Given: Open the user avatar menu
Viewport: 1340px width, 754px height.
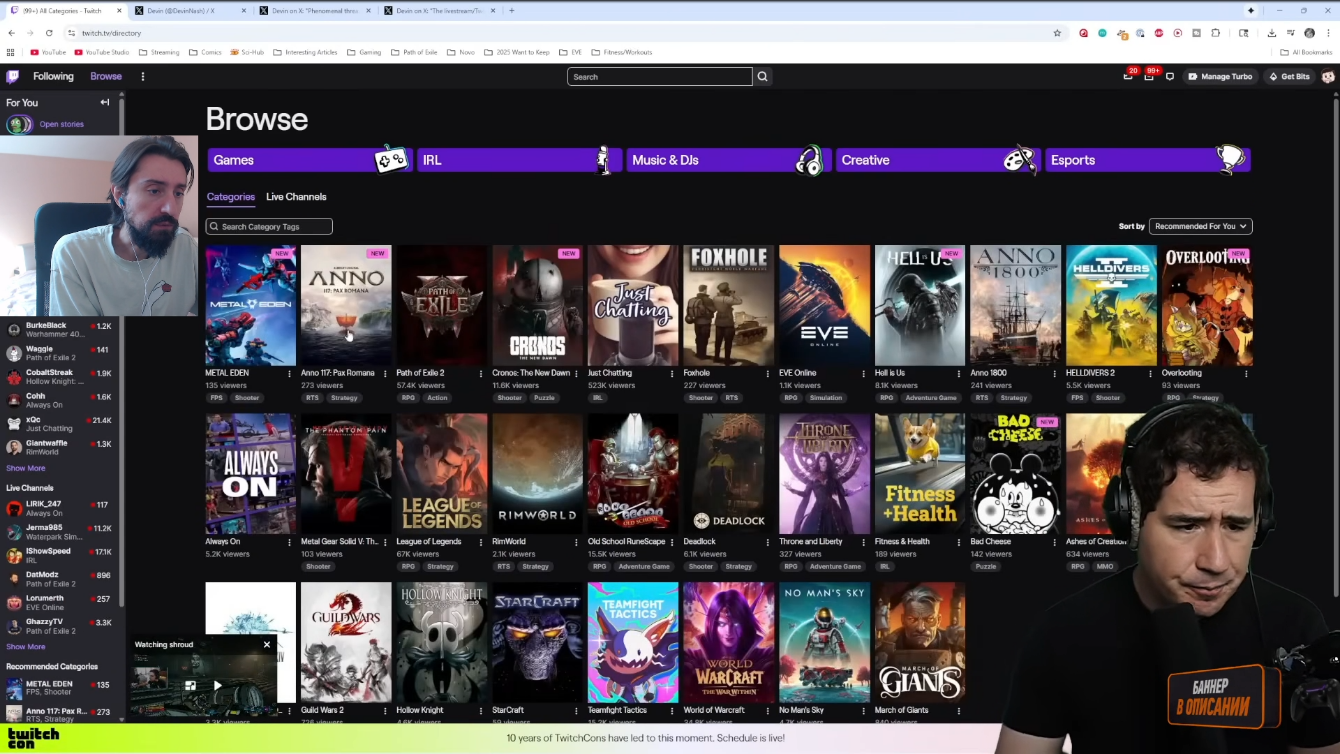Looking at the screenshot, I should [1328, 76].
